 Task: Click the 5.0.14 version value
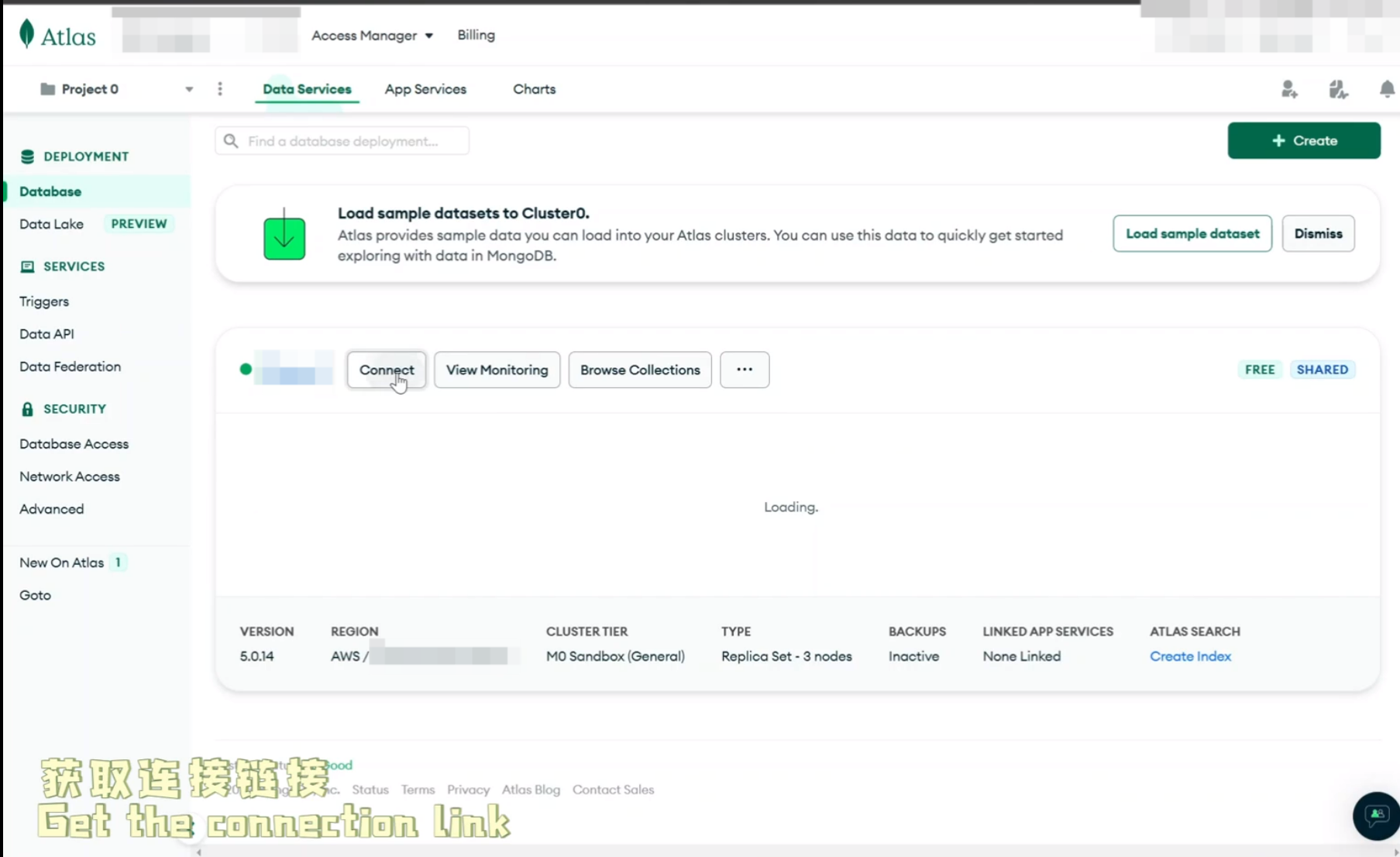tap(256, 656)
